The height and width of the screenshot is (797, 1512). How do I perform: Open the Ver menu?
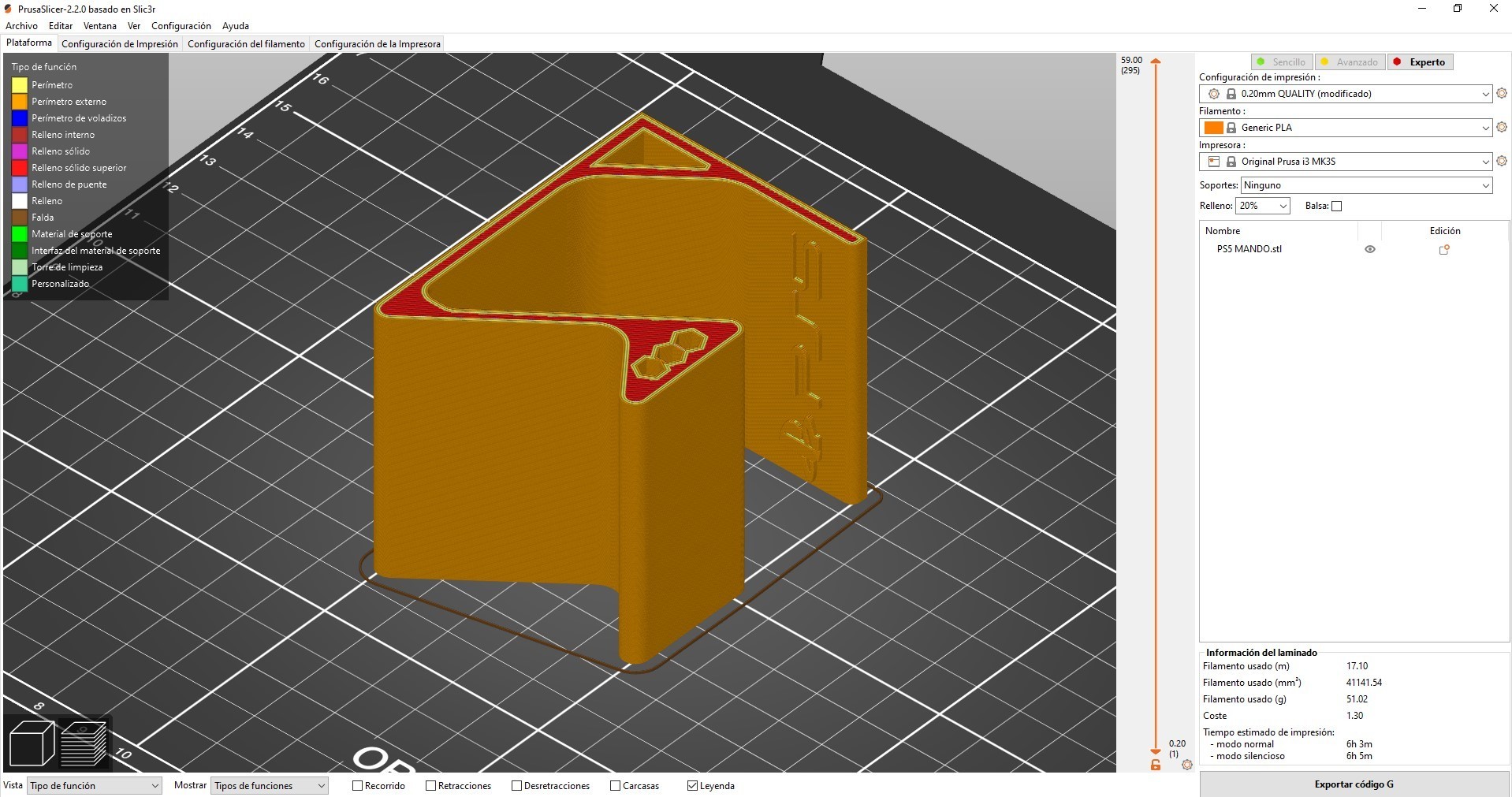(134, 26)
